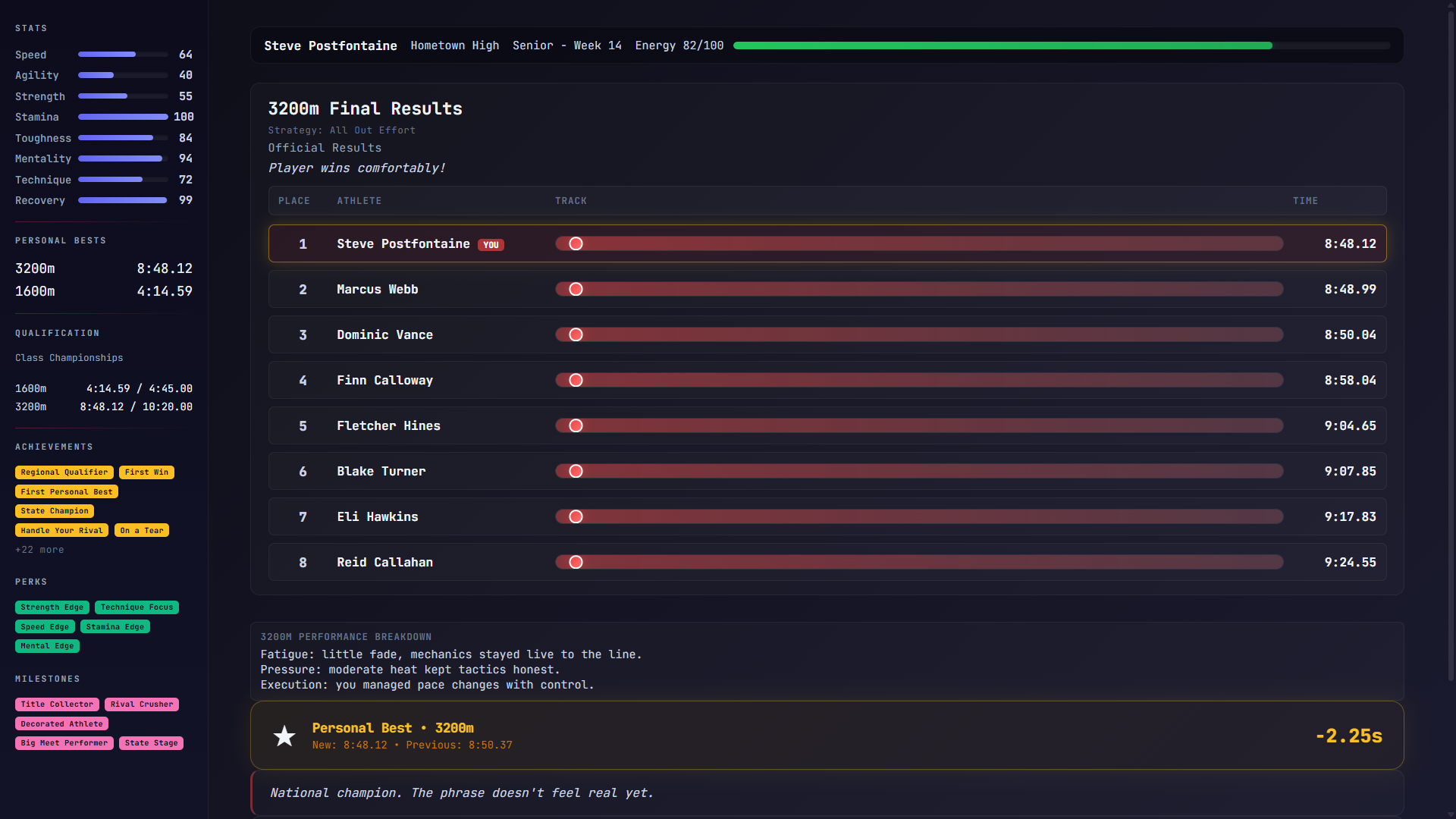
Task: Click Steve Postfontaine's track position marker
Action: coord(576,243)
